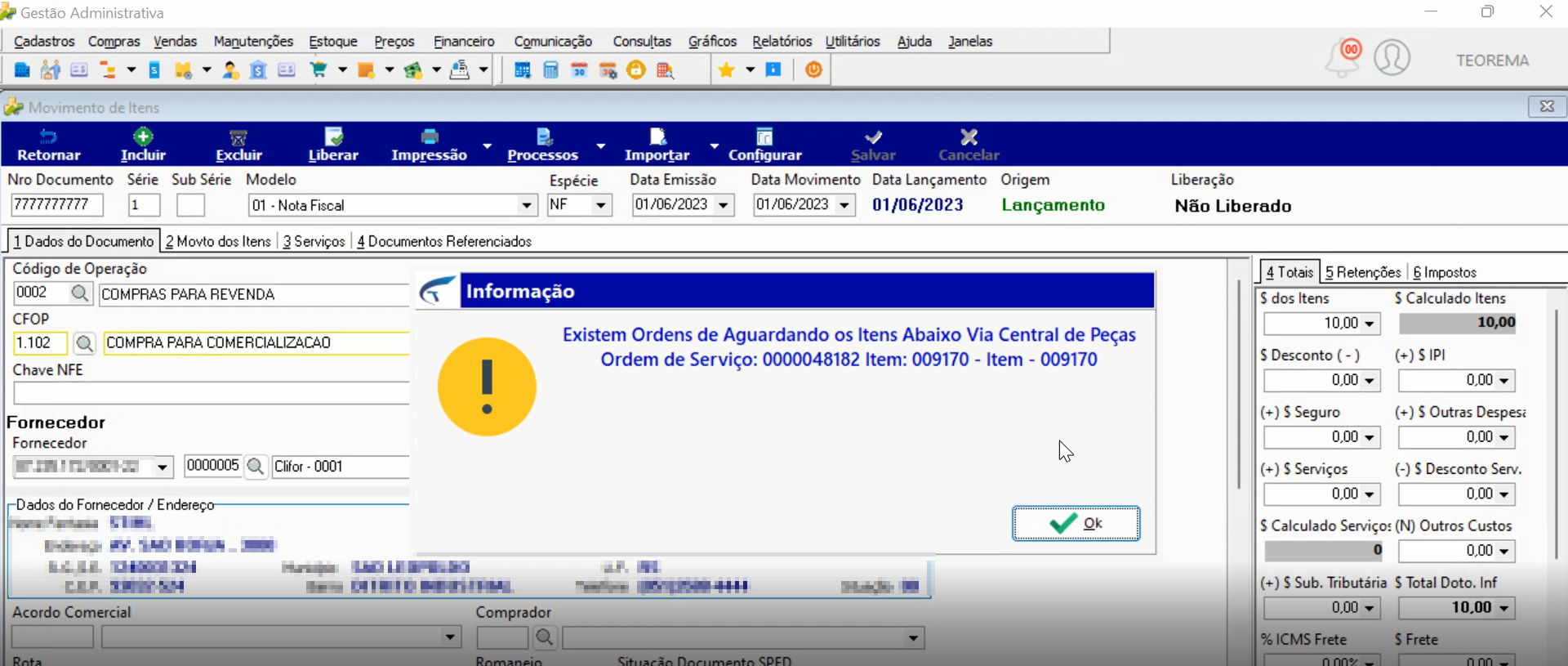Expand the Importar dropdown arrow

pos(715,145)
